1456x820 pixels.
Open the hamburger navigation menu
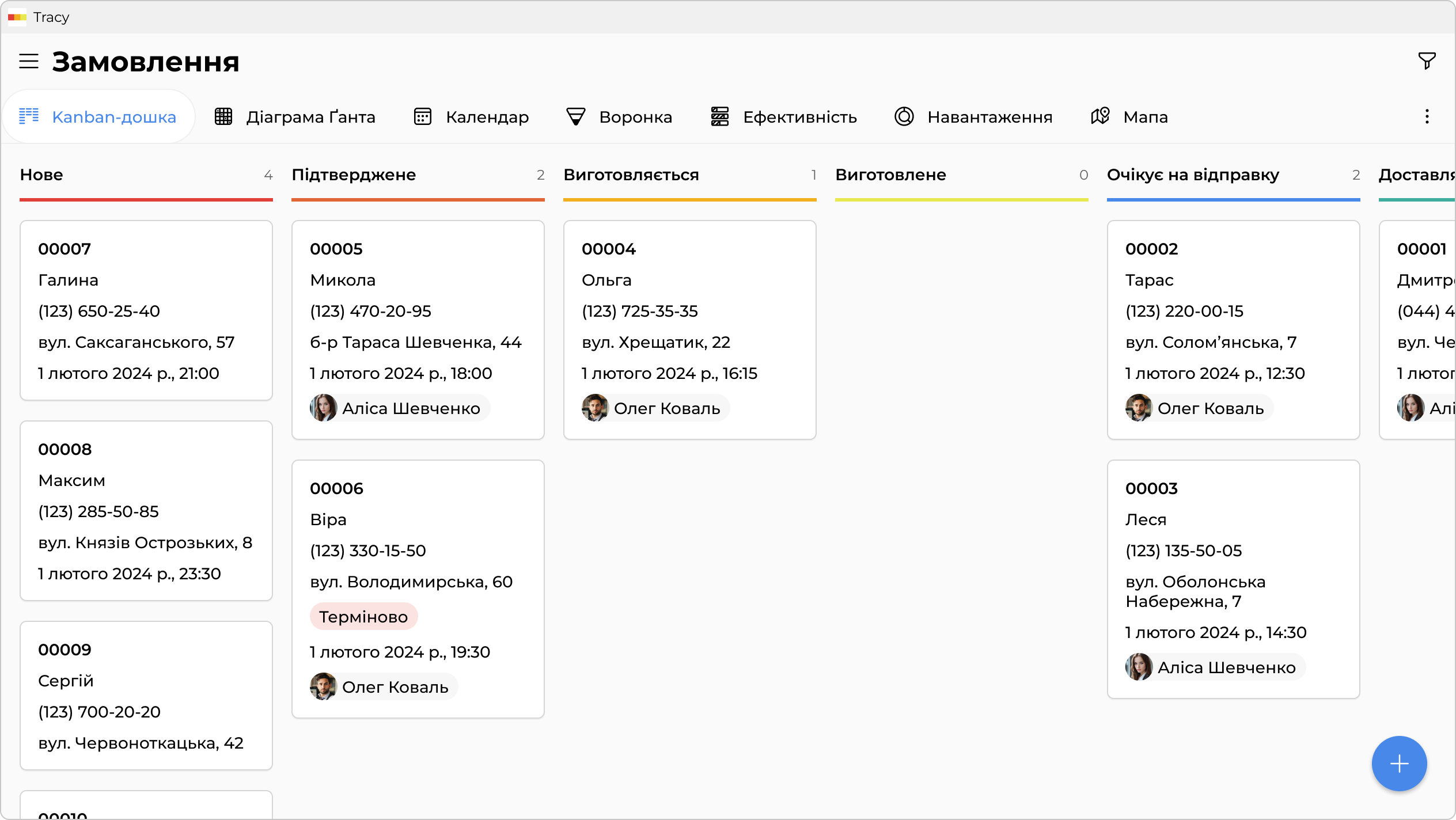click(x=29, y=61)
